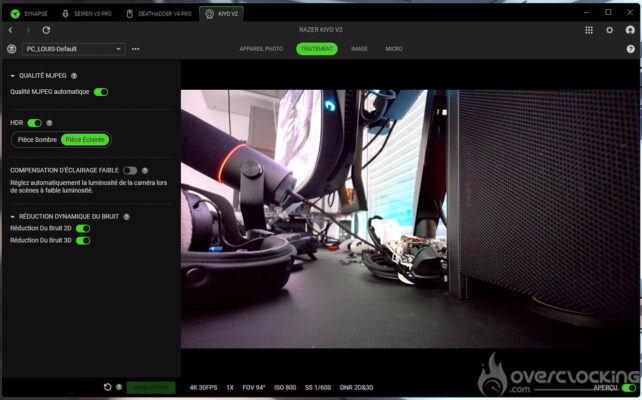Select the Pièce Éclairée HDR mode

click(85, 140)
